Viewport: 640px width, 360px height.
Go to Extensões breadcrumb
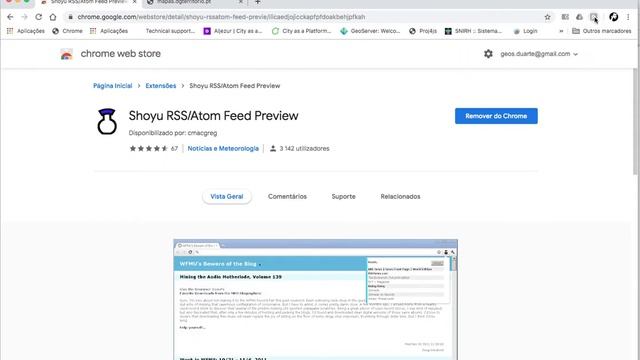tap(161, 86)
